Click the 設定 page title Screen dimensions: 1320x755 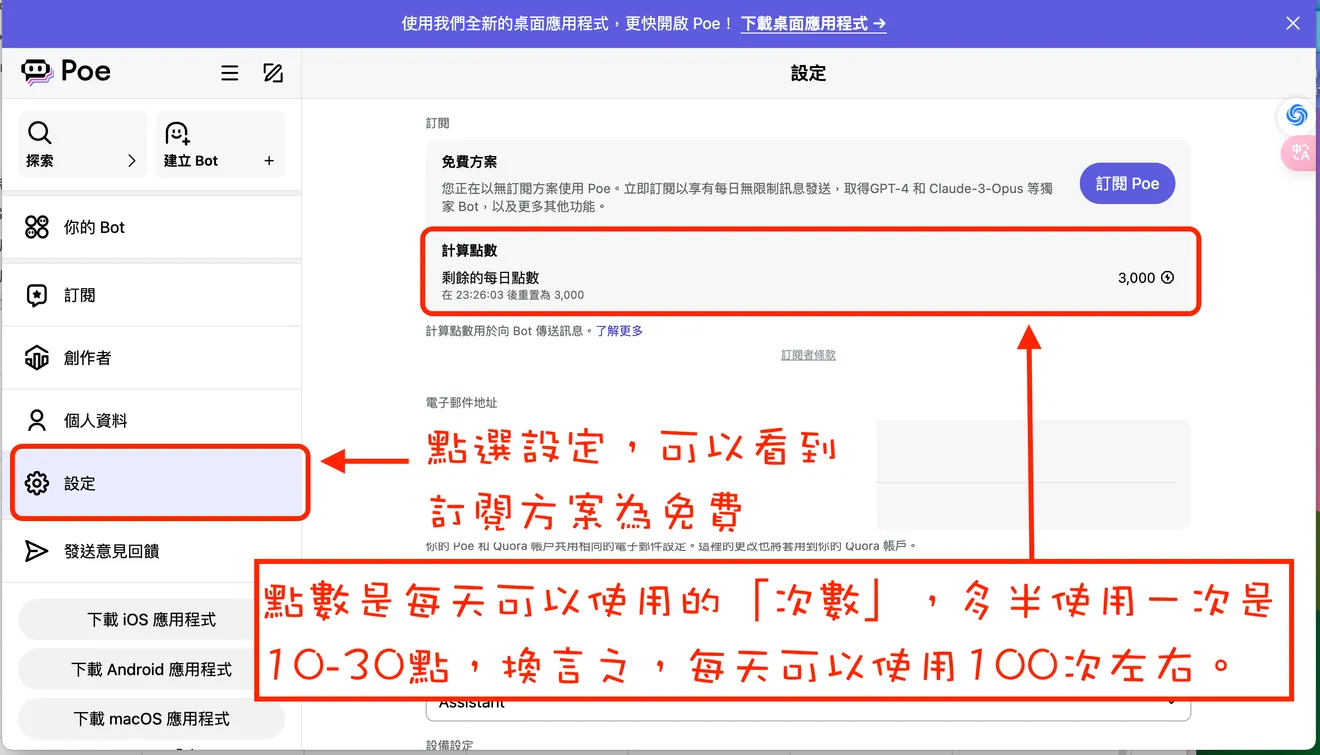[808, 73]
